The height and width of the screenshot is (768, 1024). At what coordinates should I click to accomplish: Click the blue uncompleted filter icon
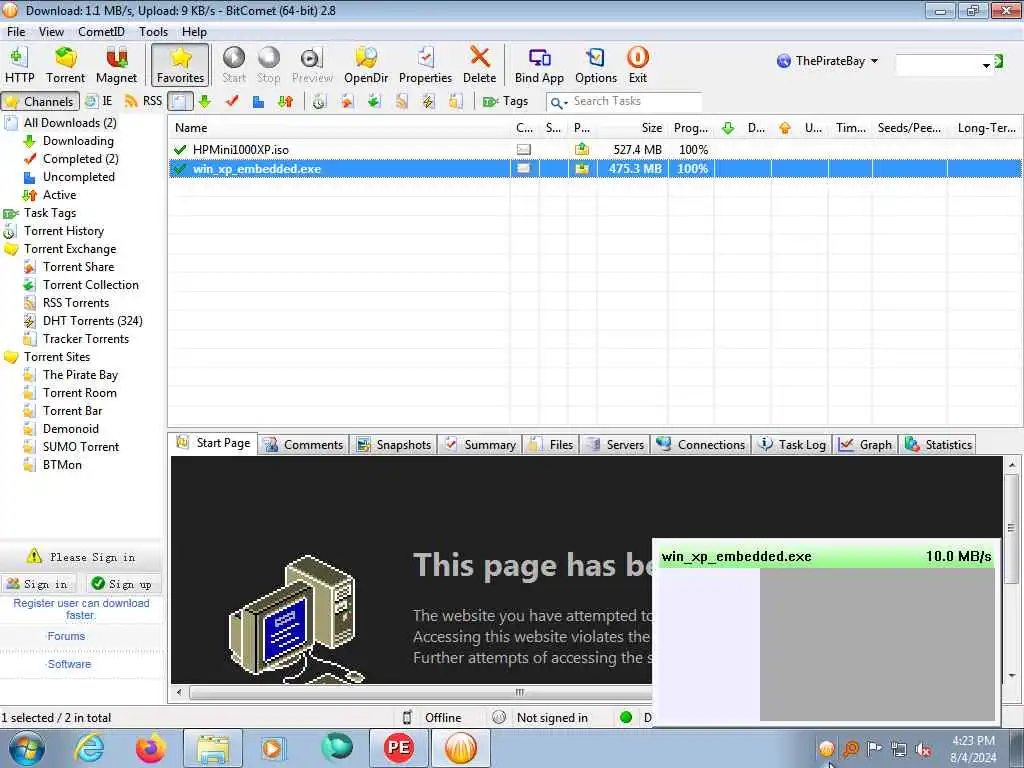[x=259, y=101]
